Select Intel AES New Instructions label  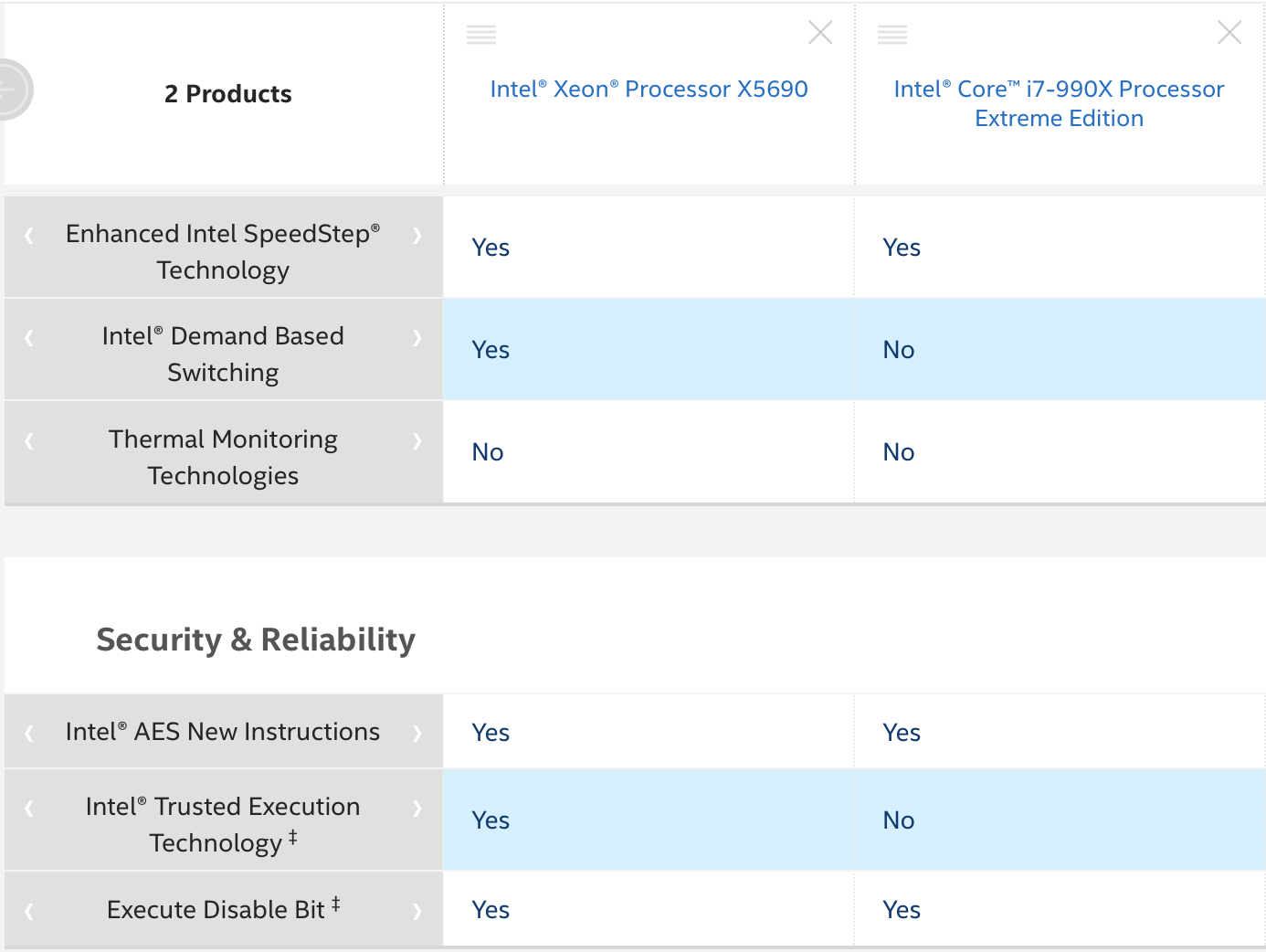click(223, 732)
